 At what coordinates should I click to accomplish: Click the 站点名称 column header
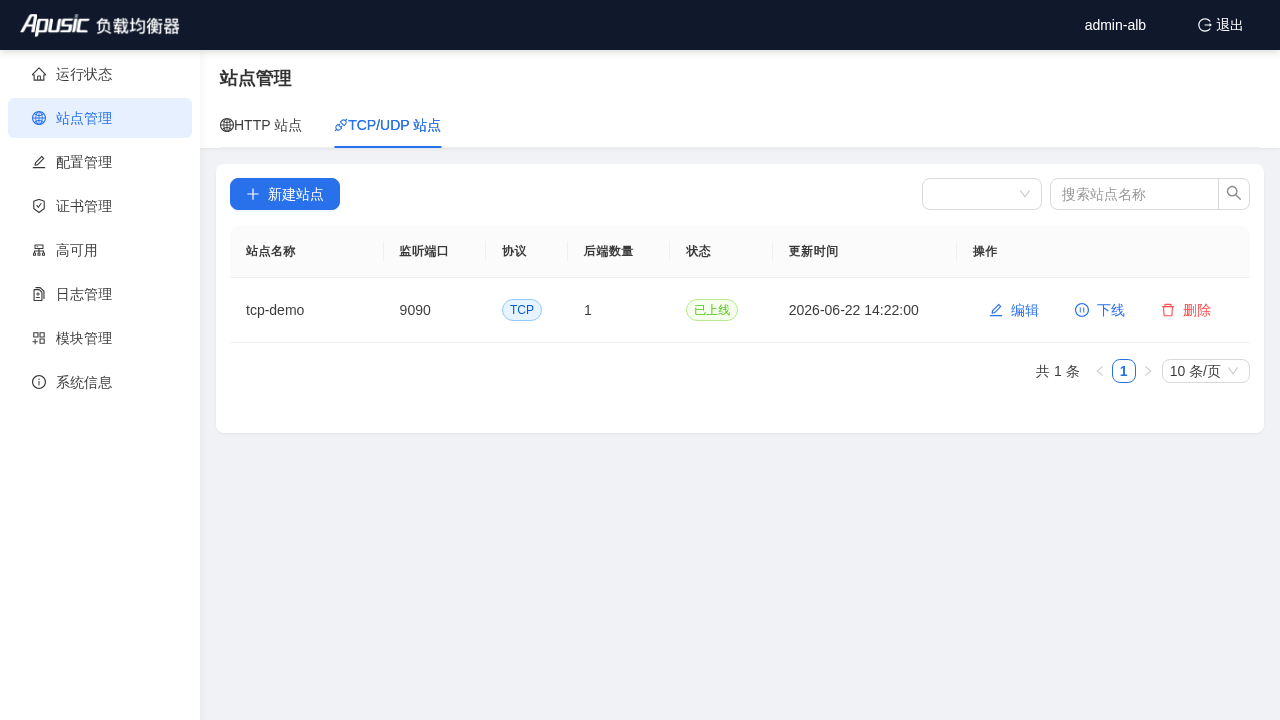[x=271, y=251]
